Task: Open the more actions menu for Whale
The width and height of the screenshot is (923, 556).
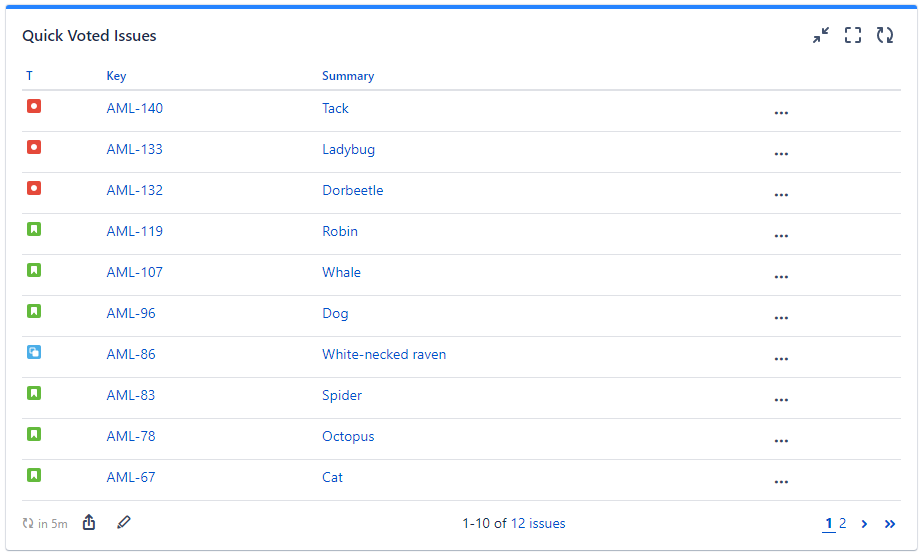Action: [x=781, y=277]
